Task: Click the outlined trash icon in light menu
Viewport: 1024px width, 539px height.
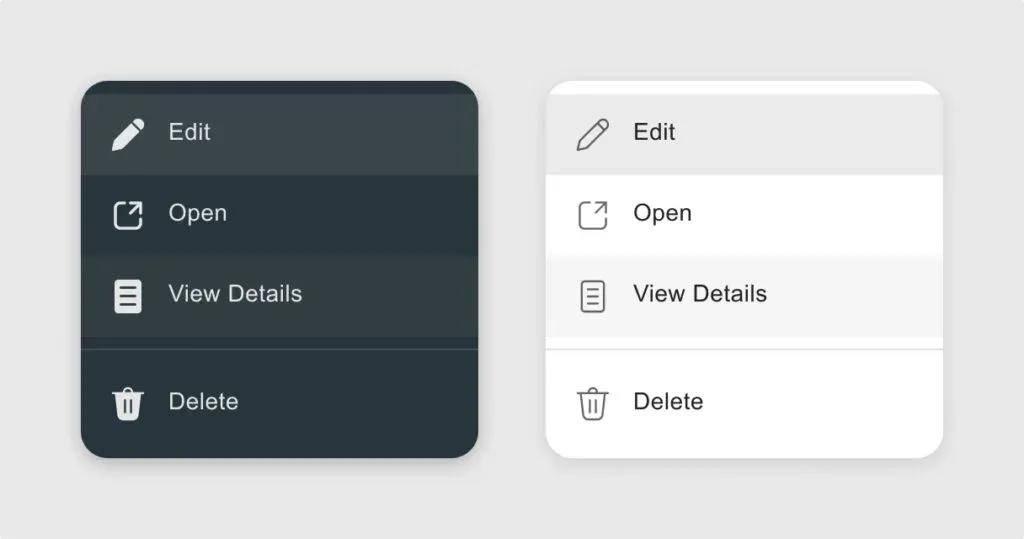Action: pos(593,404)
